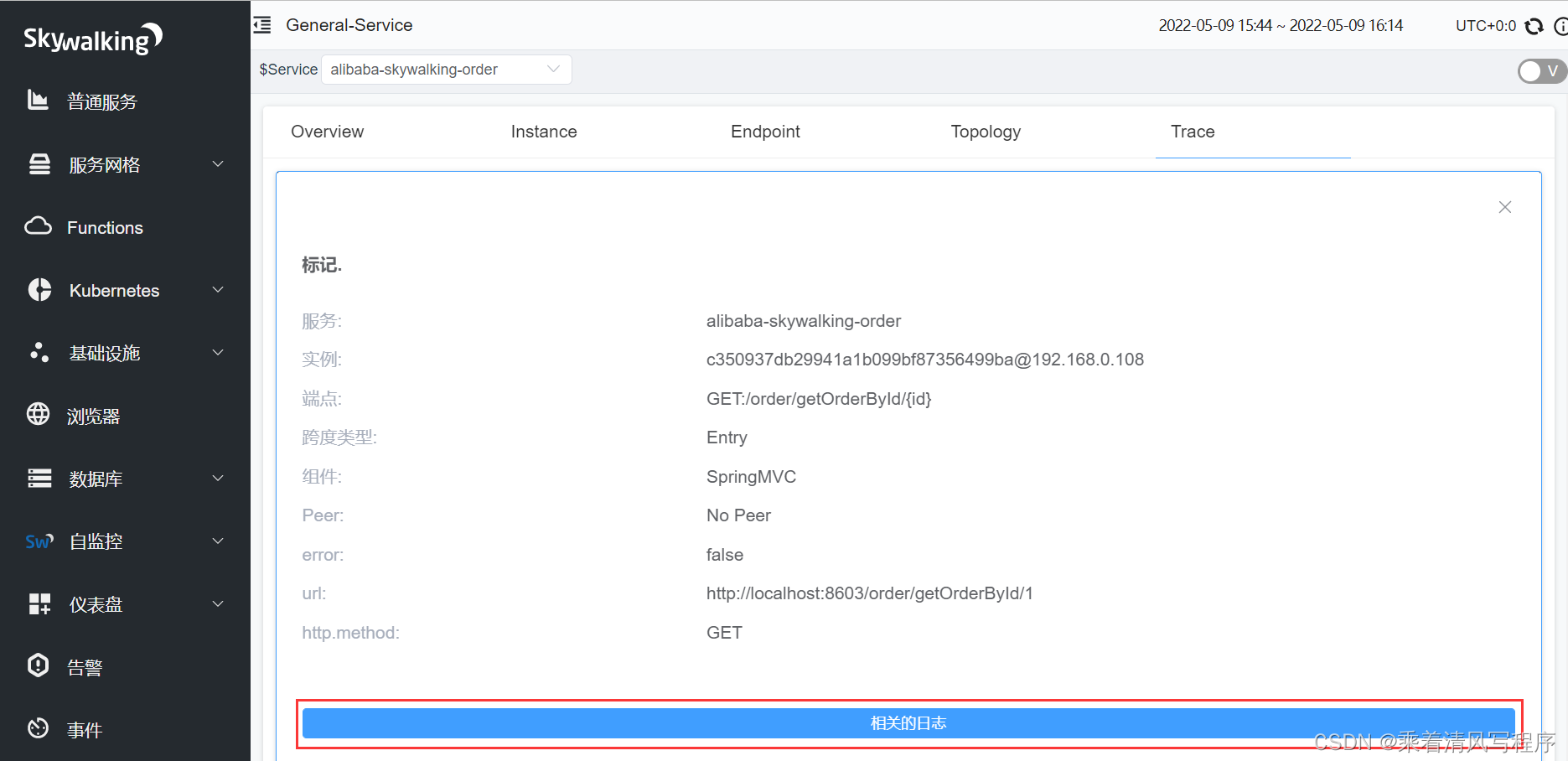Open the Functions menu item
Screen dimensions: 1568x761
(x=105, y=228)
